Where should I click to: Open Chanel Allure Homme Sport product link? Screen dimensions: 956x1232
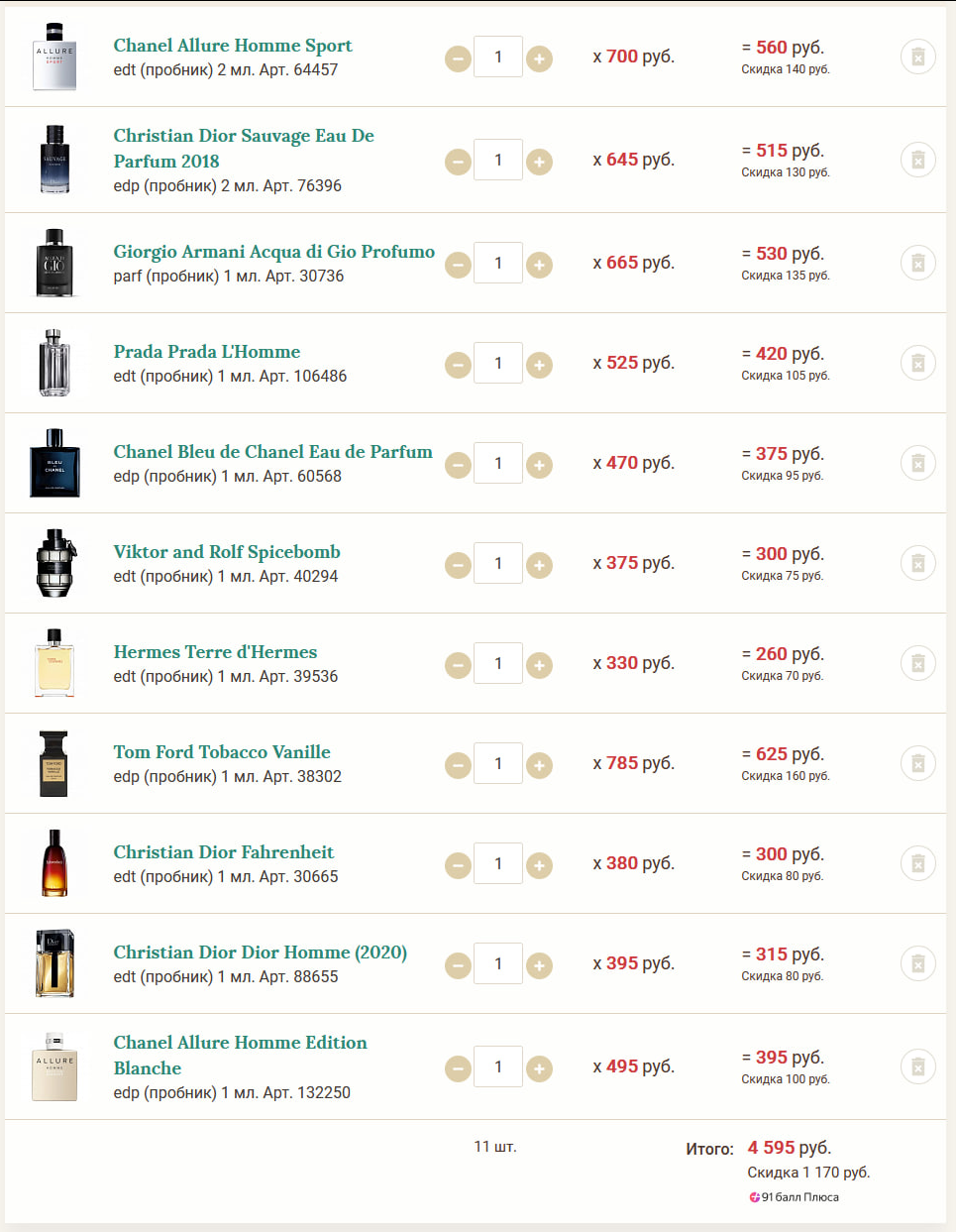pos(233,46)
